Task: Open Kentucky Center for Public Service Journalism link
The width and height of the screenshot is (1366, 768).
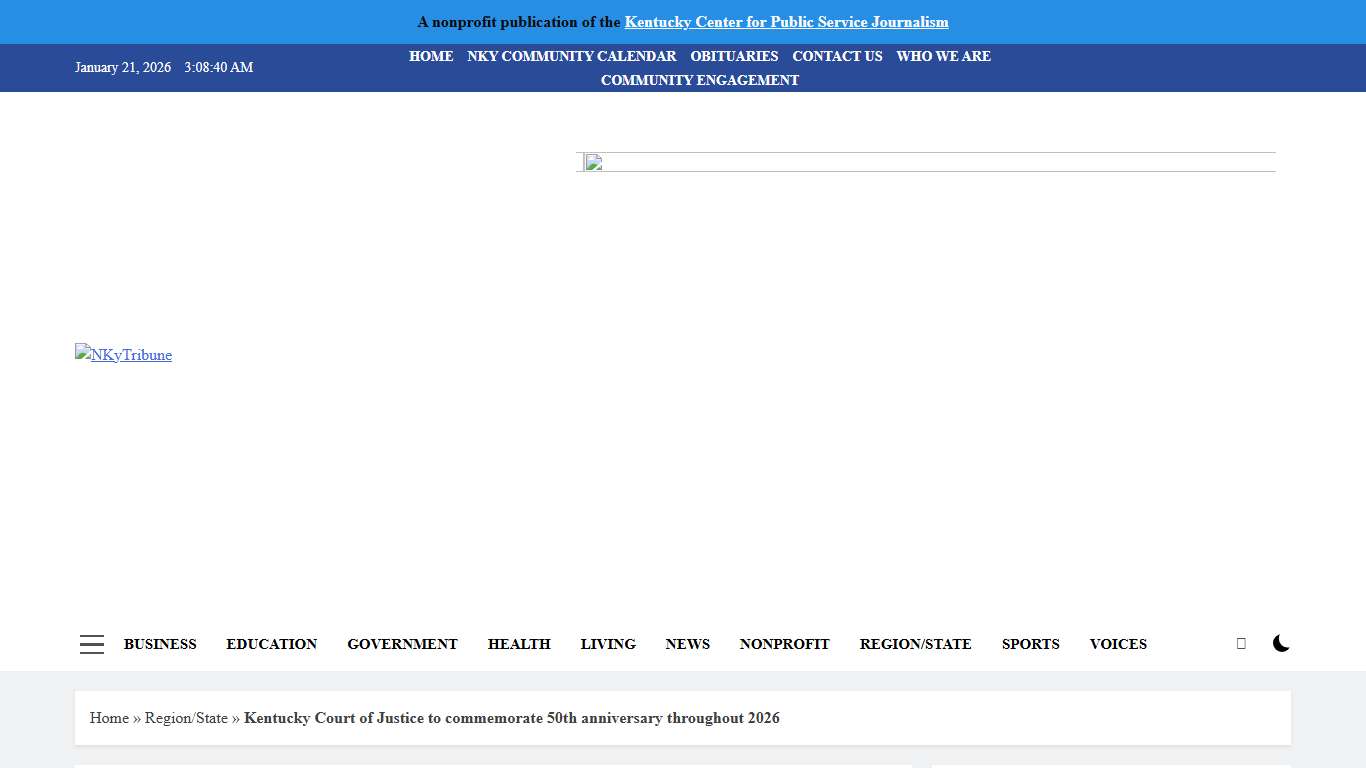Action: [786, 22]
